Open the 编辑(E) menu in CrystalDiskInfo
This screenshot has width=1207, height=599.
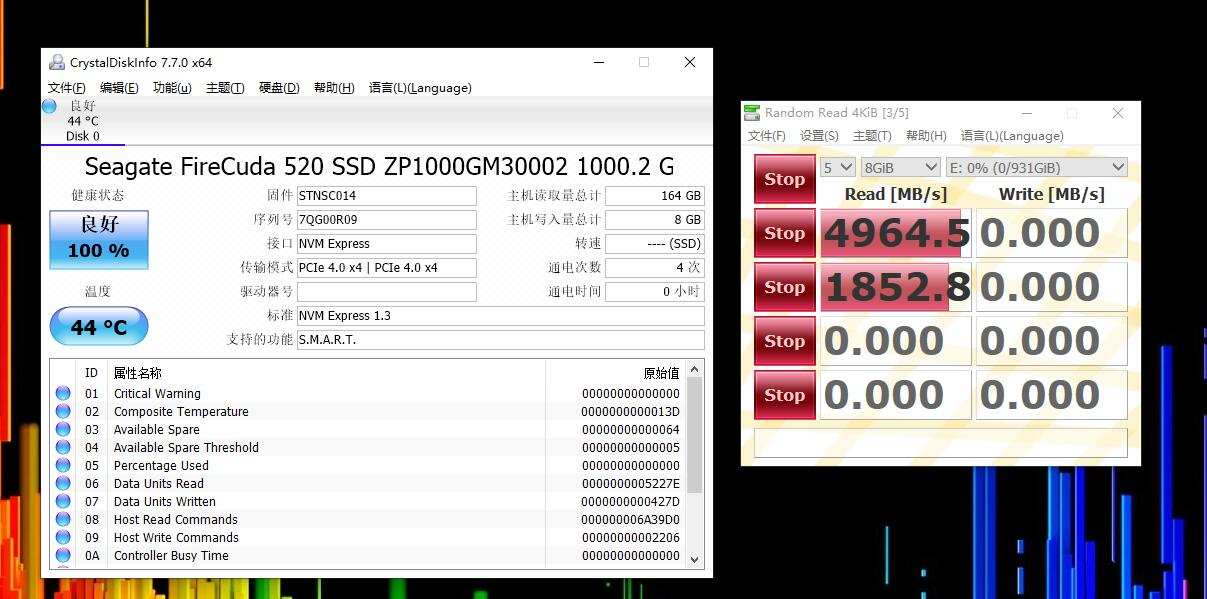(x=119, y=88)
